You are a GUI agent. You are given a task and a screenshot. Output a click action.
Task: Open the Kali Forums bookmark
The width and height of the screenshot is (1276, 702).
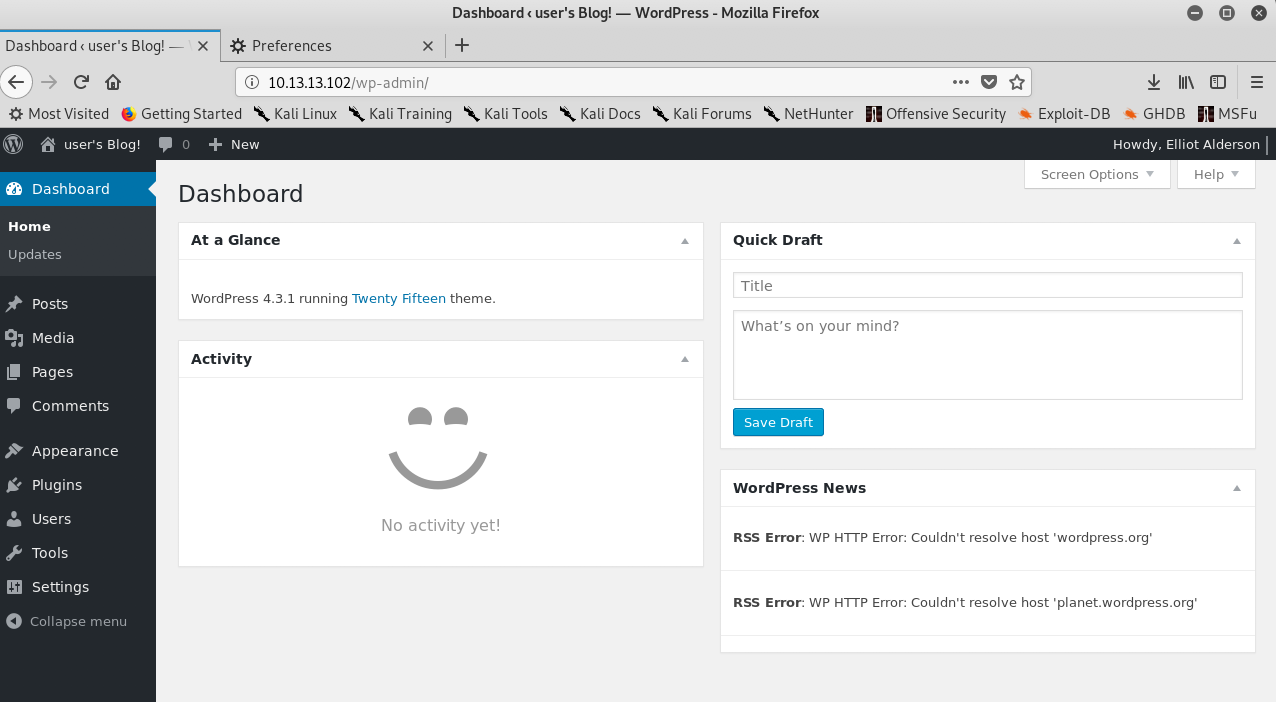[702, 114]
